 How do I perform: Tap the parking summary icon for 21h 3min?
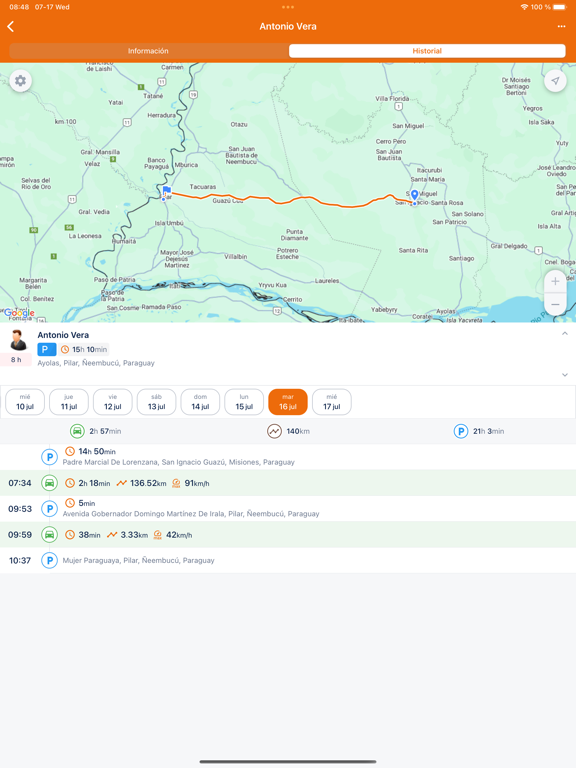click(x=461, y=431)
